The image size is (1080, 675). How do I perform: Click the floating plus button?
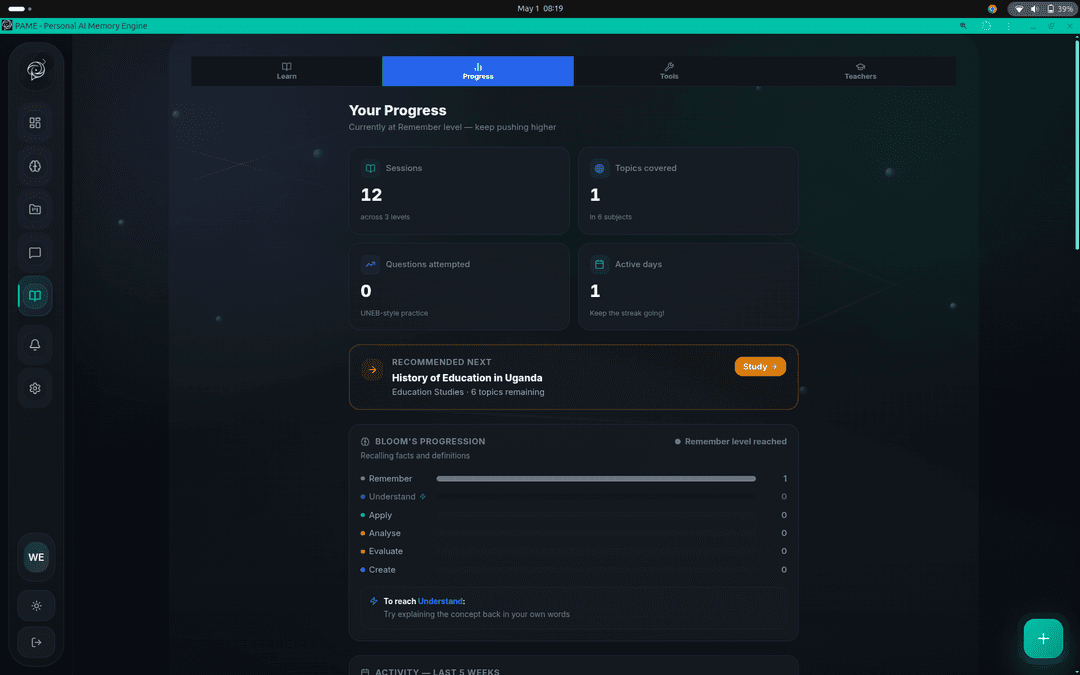pos(1043,638)
